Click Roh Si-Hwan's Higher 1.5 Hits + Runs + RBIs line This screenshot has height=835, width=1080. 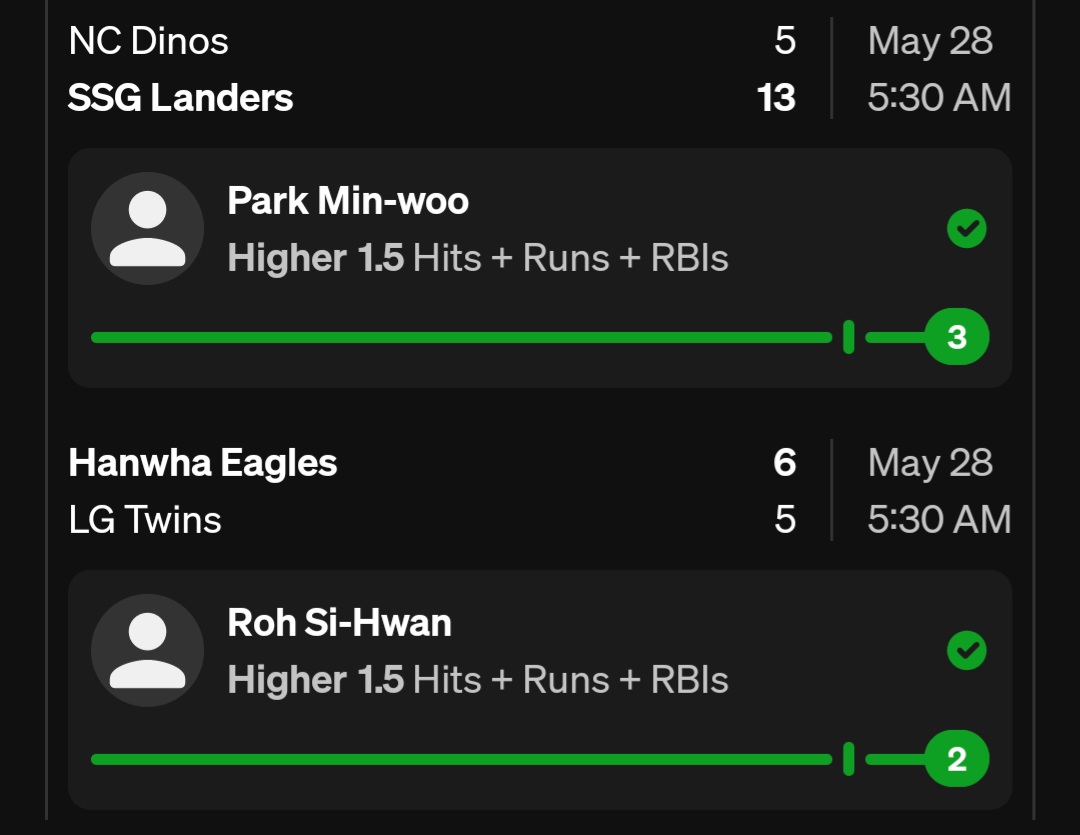(478, 680)
